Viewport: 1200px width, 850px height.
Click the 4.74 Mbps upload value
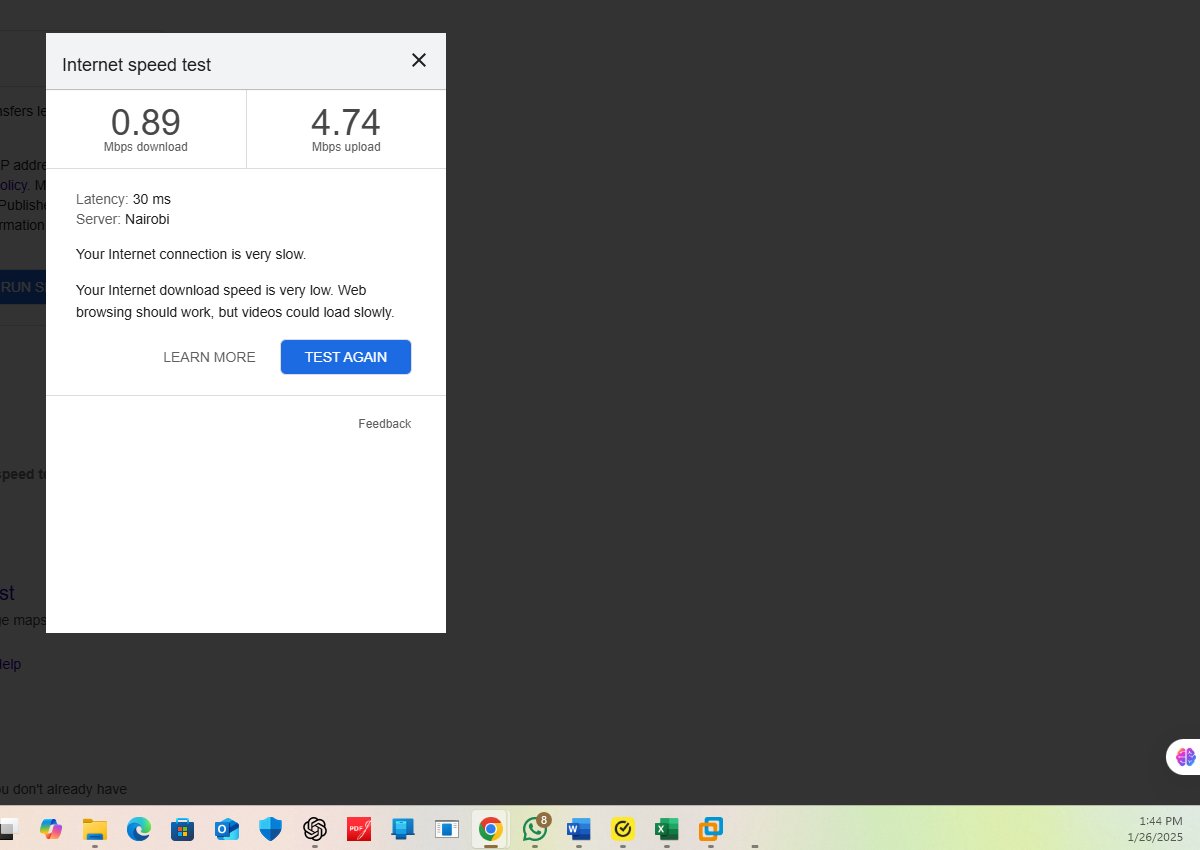346,122
